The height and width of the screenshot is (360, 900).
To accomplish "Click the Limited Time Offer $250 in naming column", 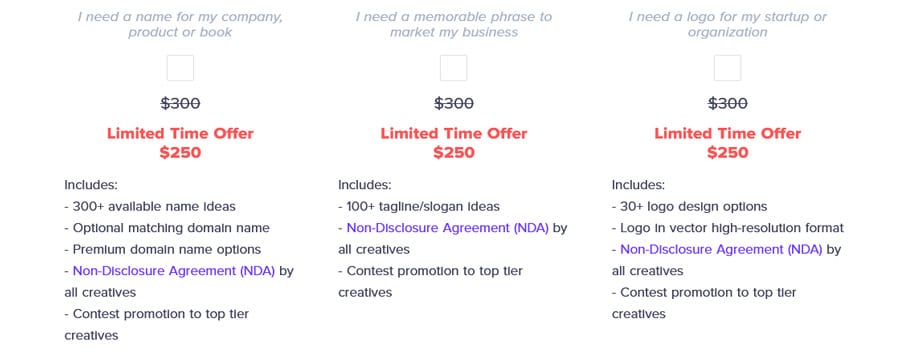I will (x=180, y=143).
